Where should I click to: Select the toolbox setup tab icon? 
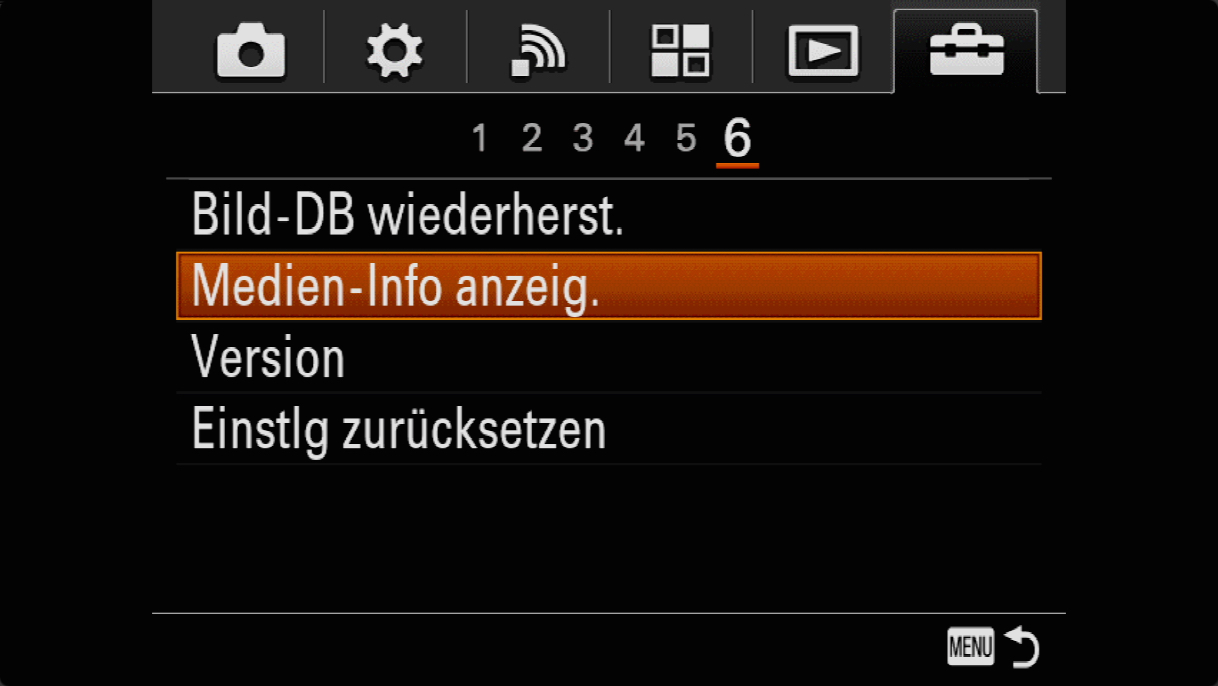(x=966, y=50)
